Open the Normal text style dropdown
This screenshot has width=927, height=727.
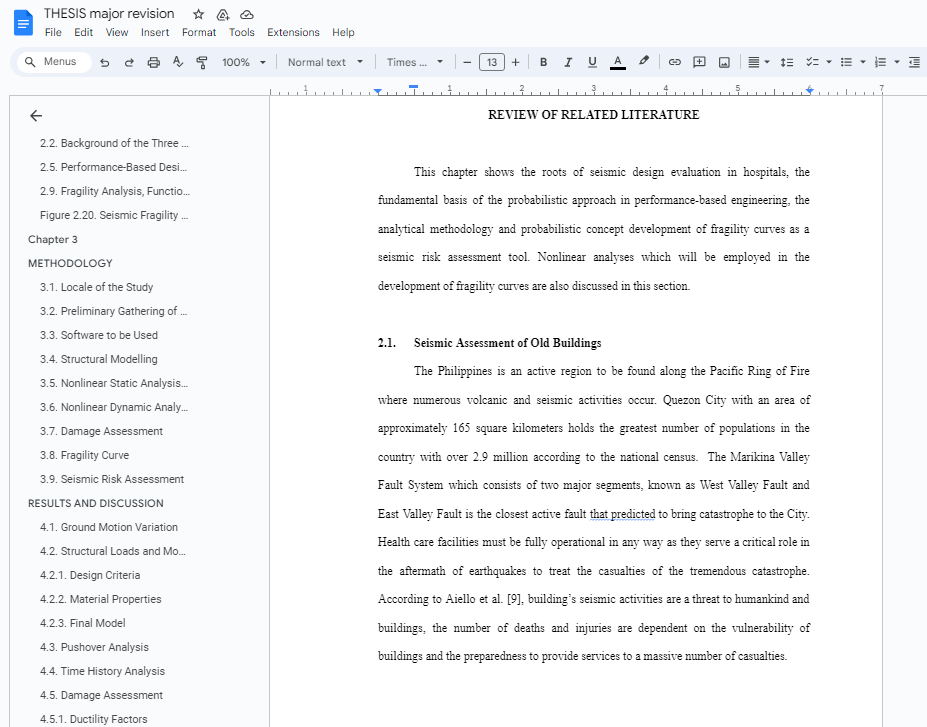[x=325, y=62]
